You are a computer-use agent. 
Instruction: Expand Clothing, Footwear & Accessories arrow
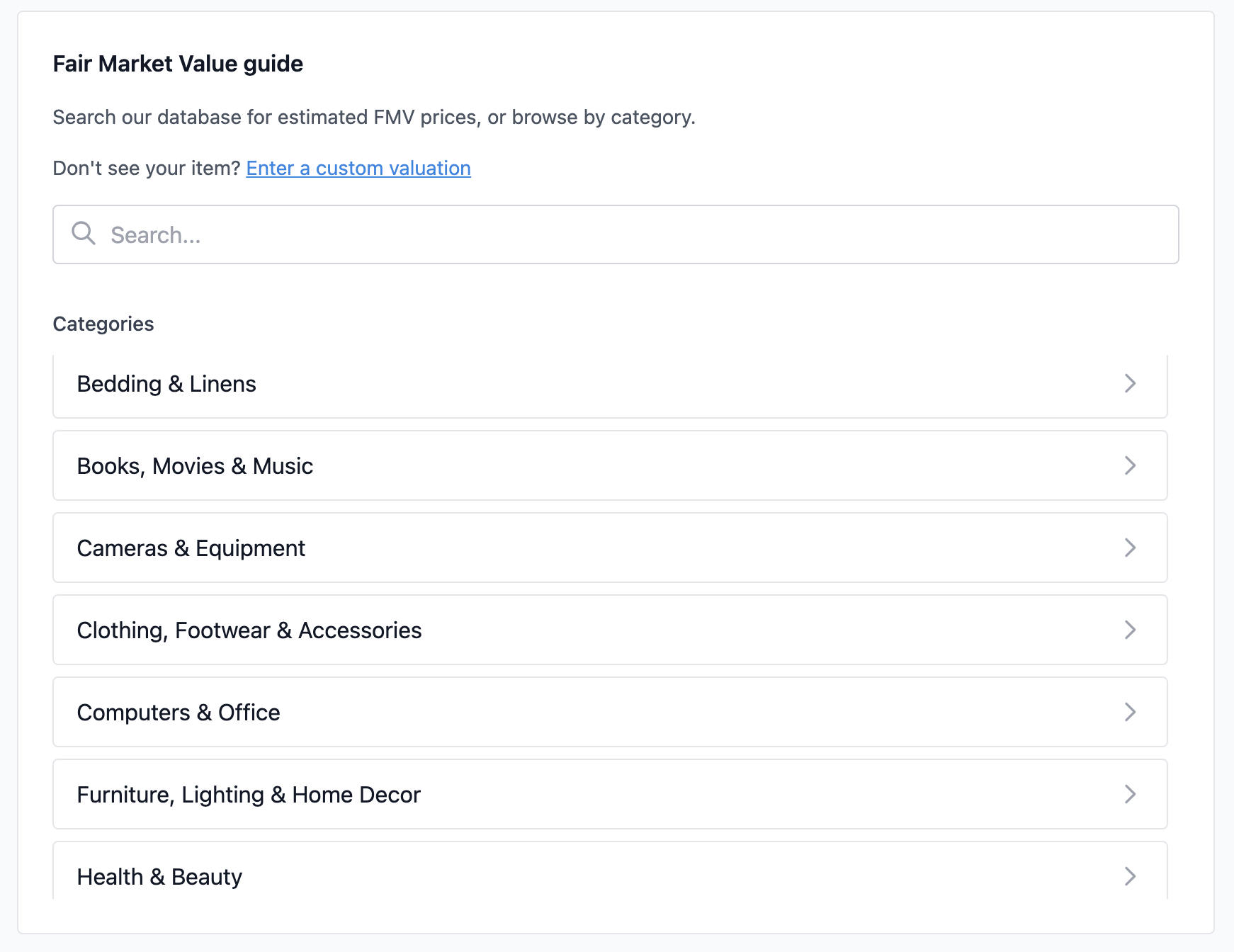point(1130,630)
